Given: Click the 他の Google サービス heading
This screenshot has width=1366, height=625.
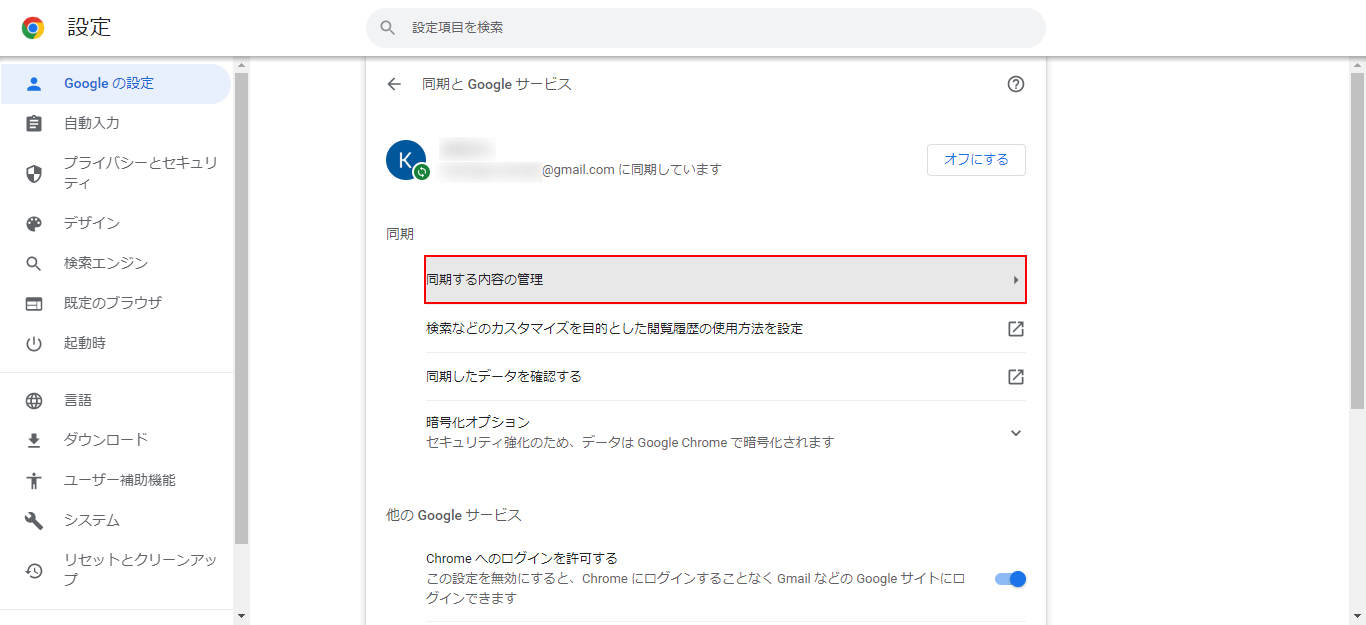Looking at the screenshot, I should pos(454,516).
